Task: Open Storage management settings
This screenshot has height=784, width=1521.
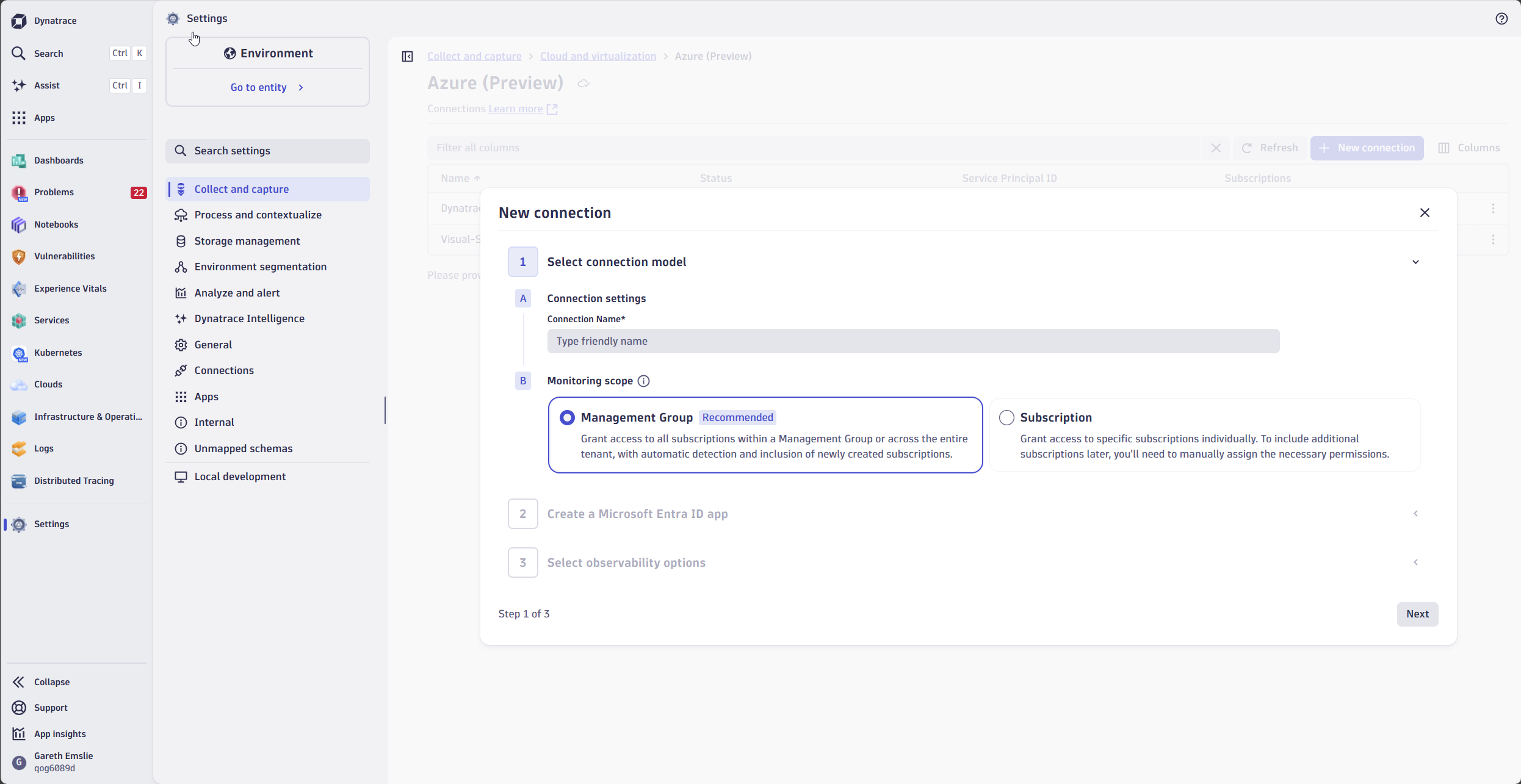Action: [268, 241]
